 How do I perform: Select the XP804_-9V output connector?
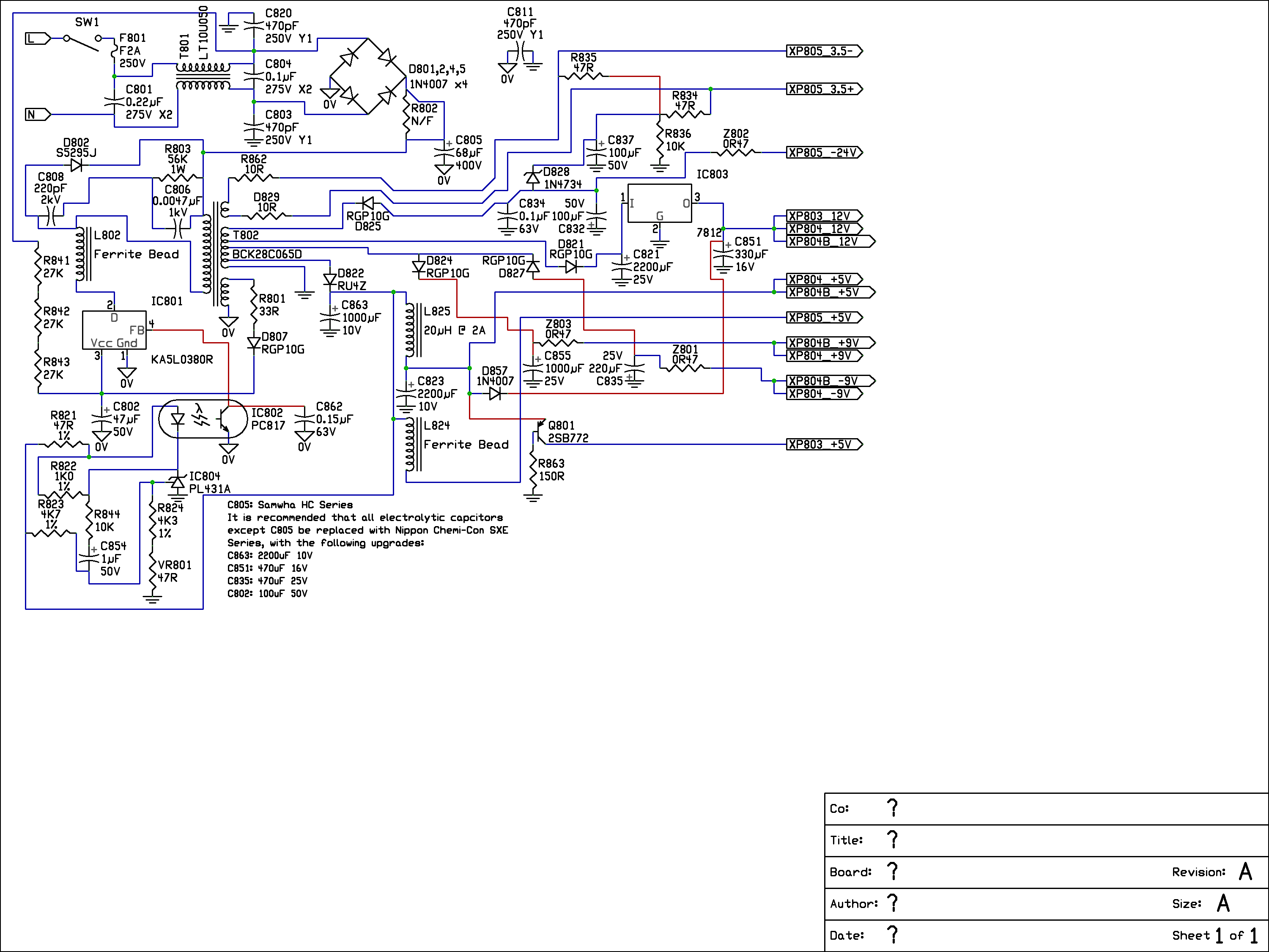(x=825, y=394)
